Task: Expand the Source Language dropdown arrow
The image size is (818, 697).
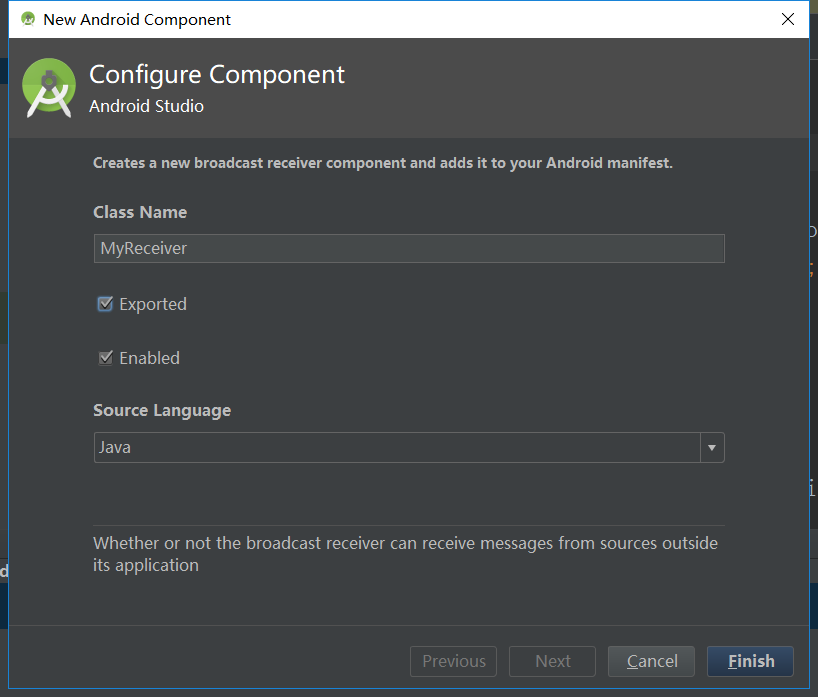Action: [x=712, y=448]
